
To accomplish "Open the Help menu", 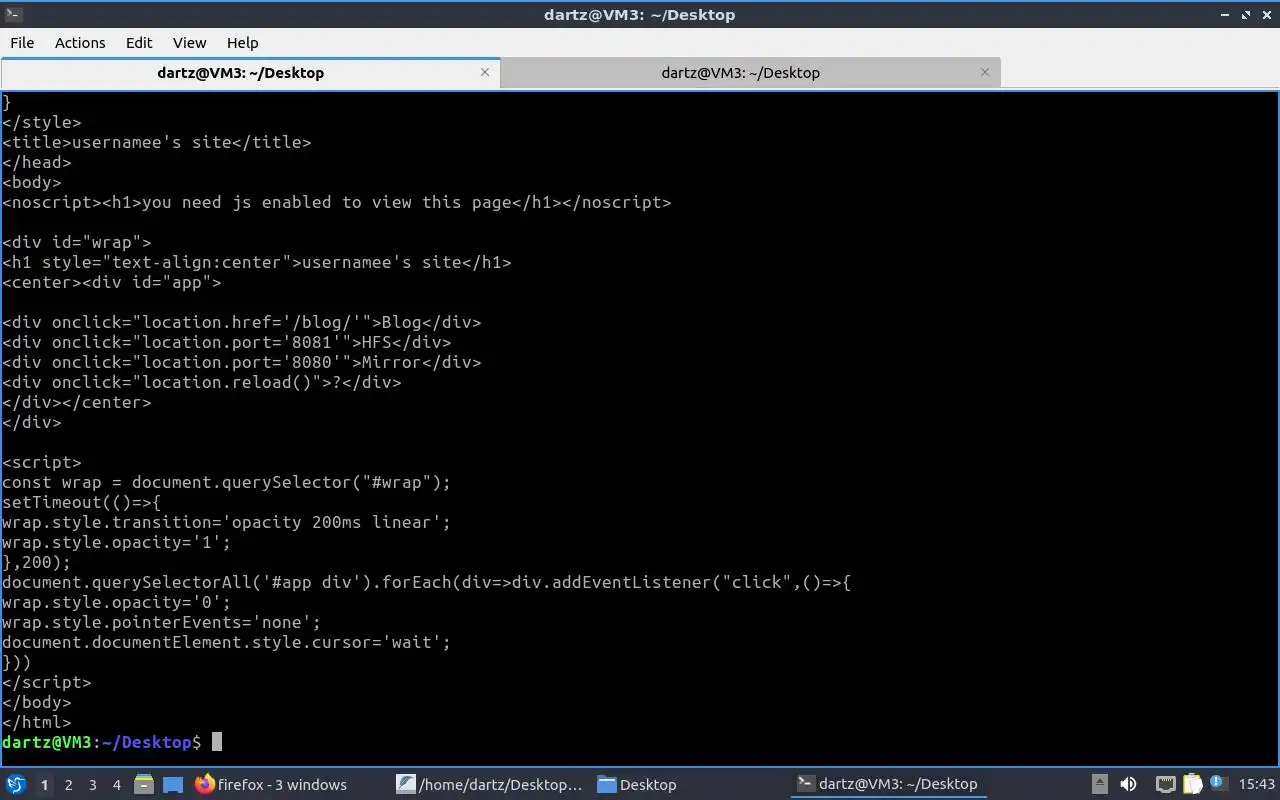I will coord(242,43).
